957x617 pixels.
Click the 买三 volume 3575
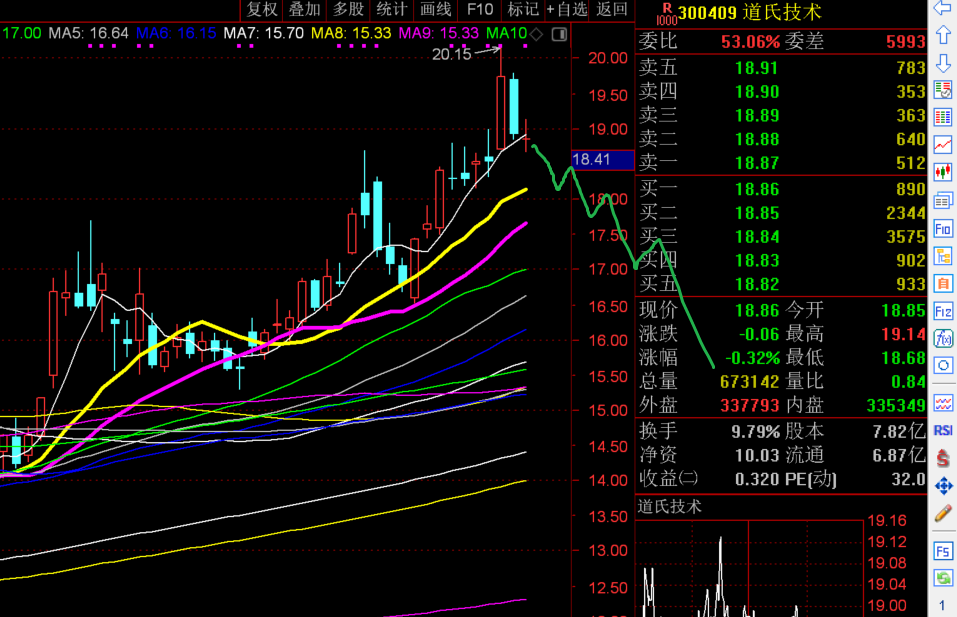click(x=906, y=237)
